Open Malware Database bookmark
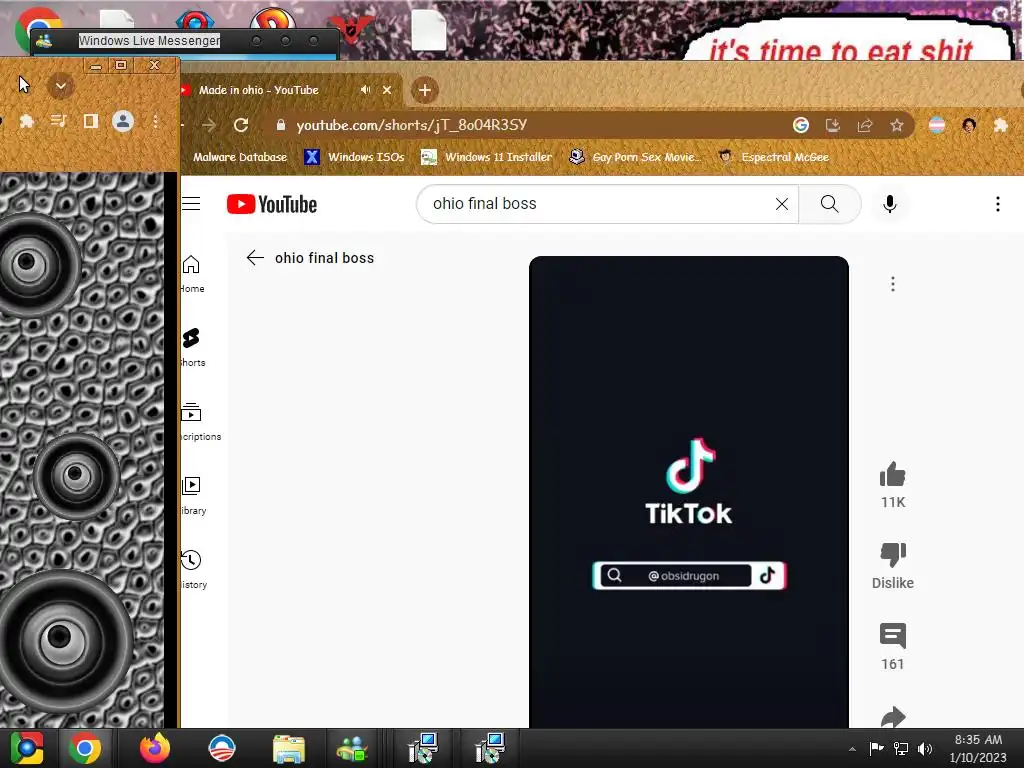The height and width of the screenshot is (768, 1024). coord(240,157)
